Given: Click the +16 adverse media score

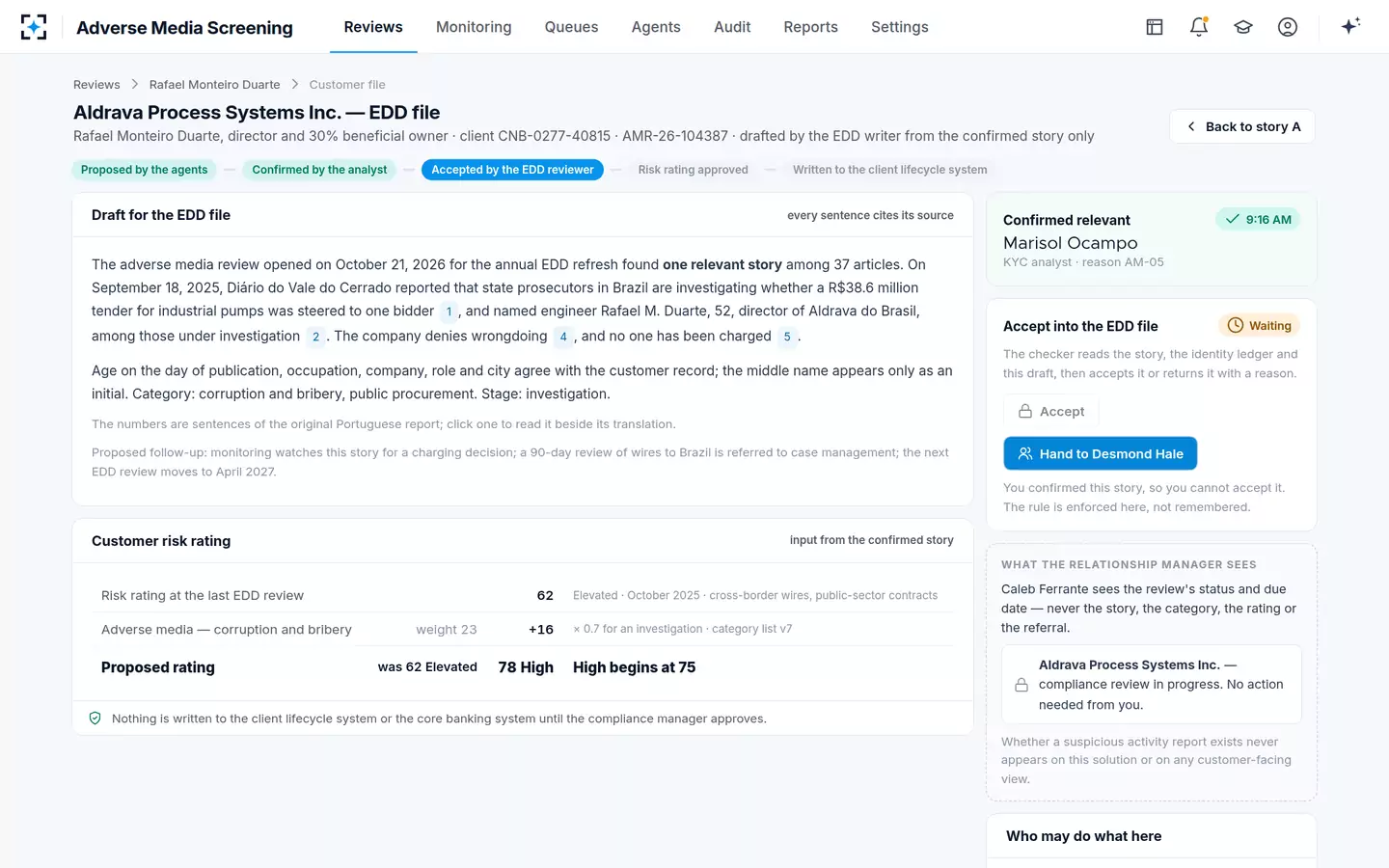Looking at the screenshot, I should (x=541, y=630).
